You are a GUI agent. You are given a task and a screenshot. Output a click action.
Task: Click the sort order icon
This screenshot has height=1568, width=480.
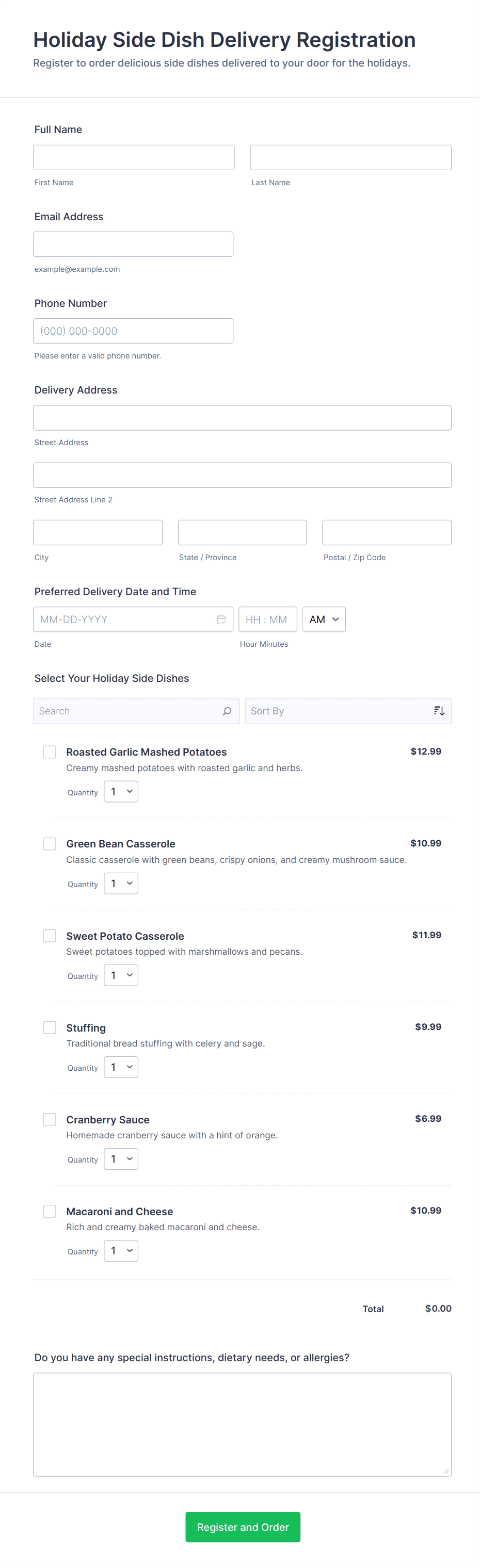[439, 711]
